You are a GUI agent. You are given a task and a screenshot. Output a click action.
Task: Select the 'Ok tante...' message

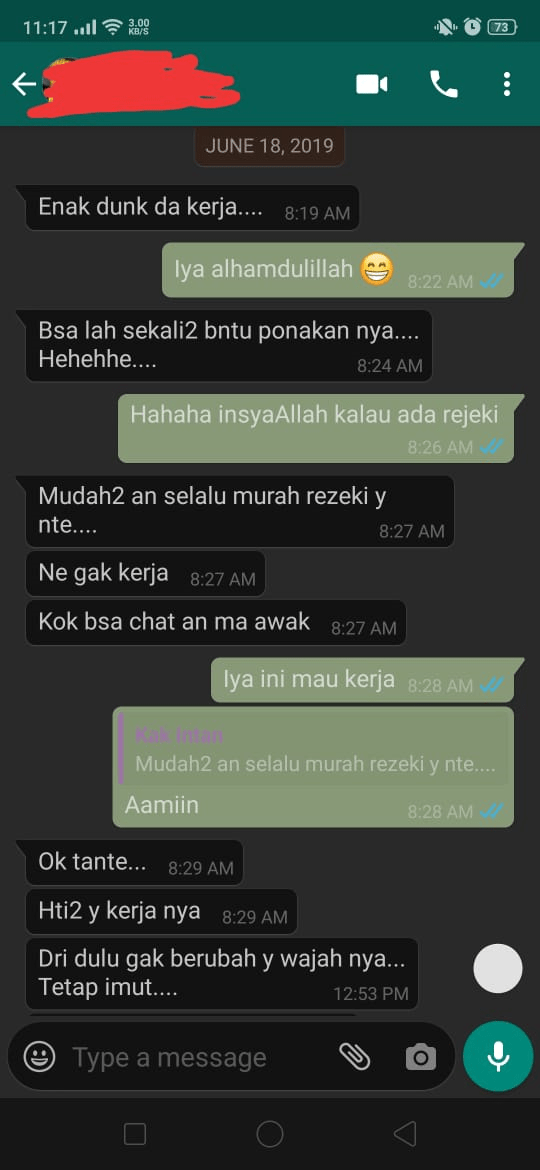(134, 863)
